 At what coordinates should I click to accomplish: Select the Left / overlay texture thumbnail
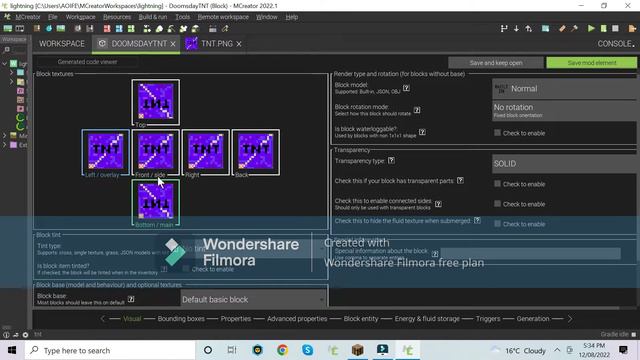(105, 152)
